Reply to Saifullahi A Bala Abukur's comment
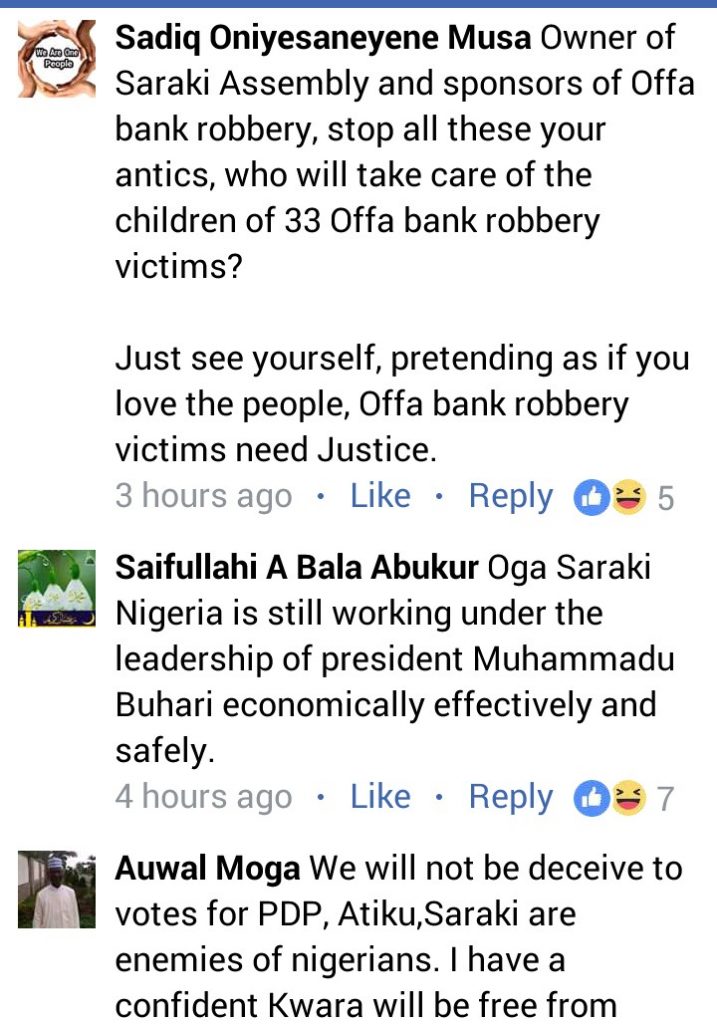 click(x=510, y=797)
